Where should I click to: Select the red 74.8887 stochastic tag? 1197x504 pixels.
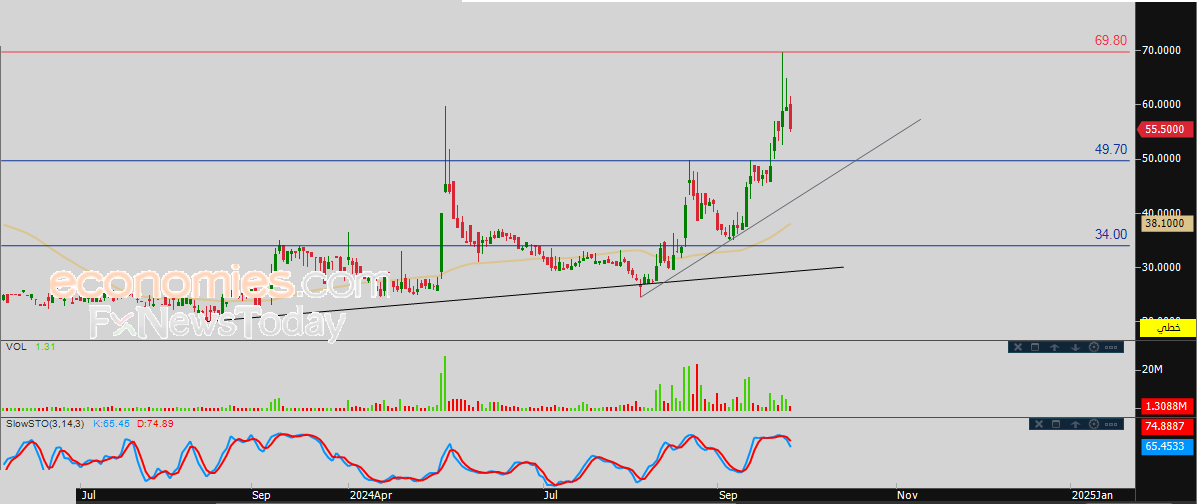coord(1167,426)
